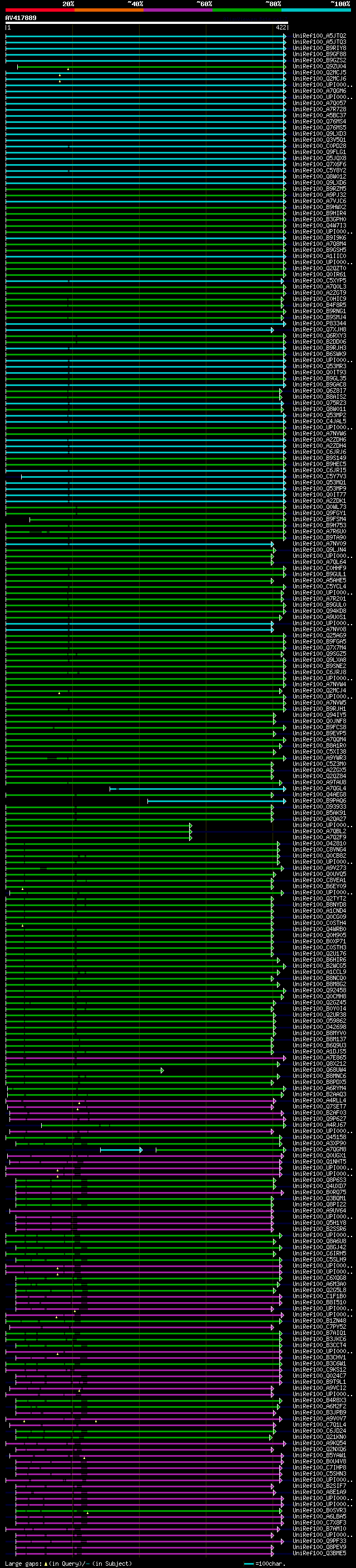Select the UniRef100_A1CND4 label
This screenshot has height=1568, width=356.
(x=319, y=911)
